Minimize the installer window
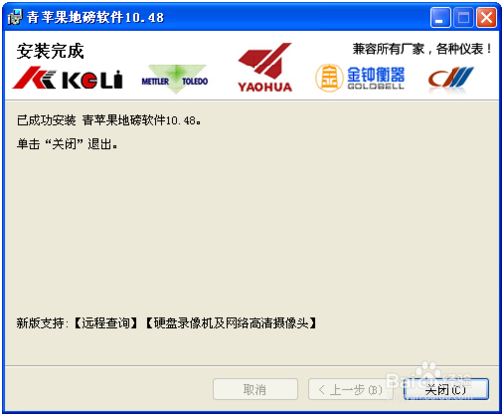Viewport: 504px width, 416px height. pos(440,17)
